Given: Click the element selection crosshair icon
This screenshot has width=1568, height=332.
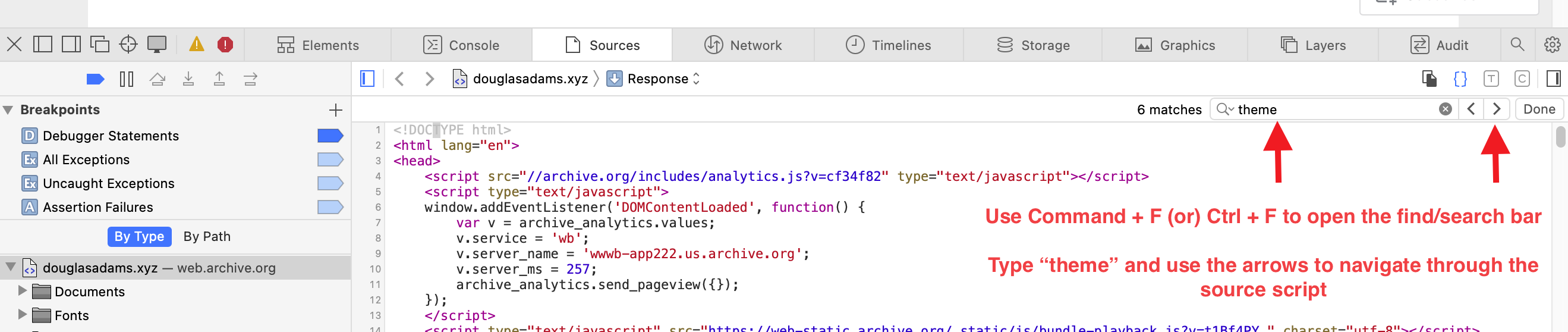Looking at the screenshot, I should point(128,45).
